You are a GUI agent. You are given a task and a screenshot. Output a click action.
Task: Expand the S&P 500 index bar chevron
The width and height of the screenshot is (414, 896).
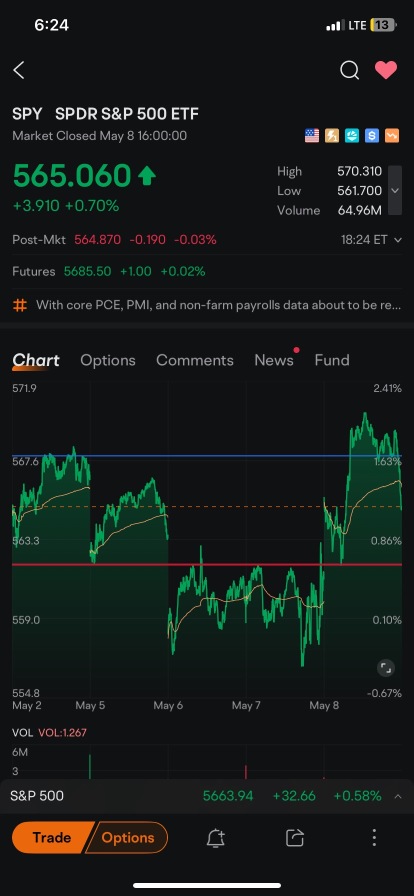tap(398, 796)
